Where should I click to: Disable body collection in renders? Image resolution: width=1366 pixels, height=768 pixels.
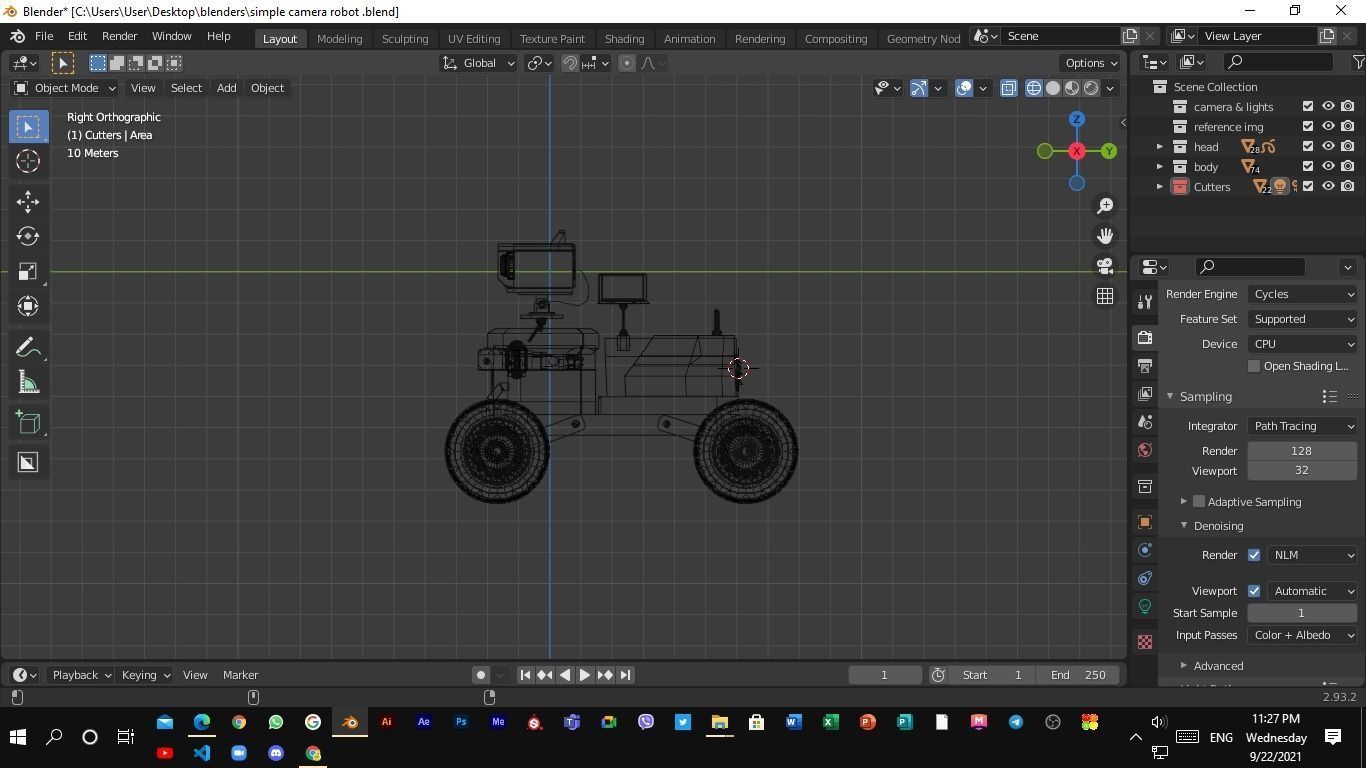(1348, 167)
